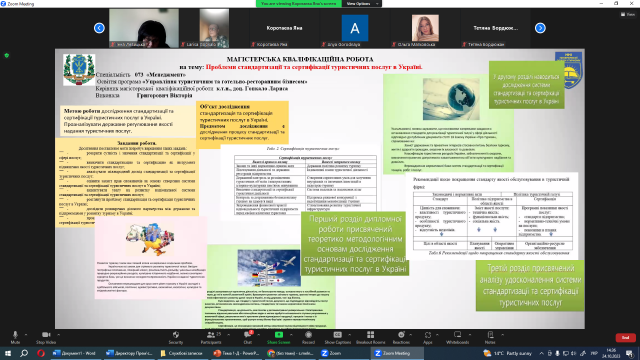Expand the video options arrow beside Stop Video
Screen dimensions: 640x360
click(58, 335)
